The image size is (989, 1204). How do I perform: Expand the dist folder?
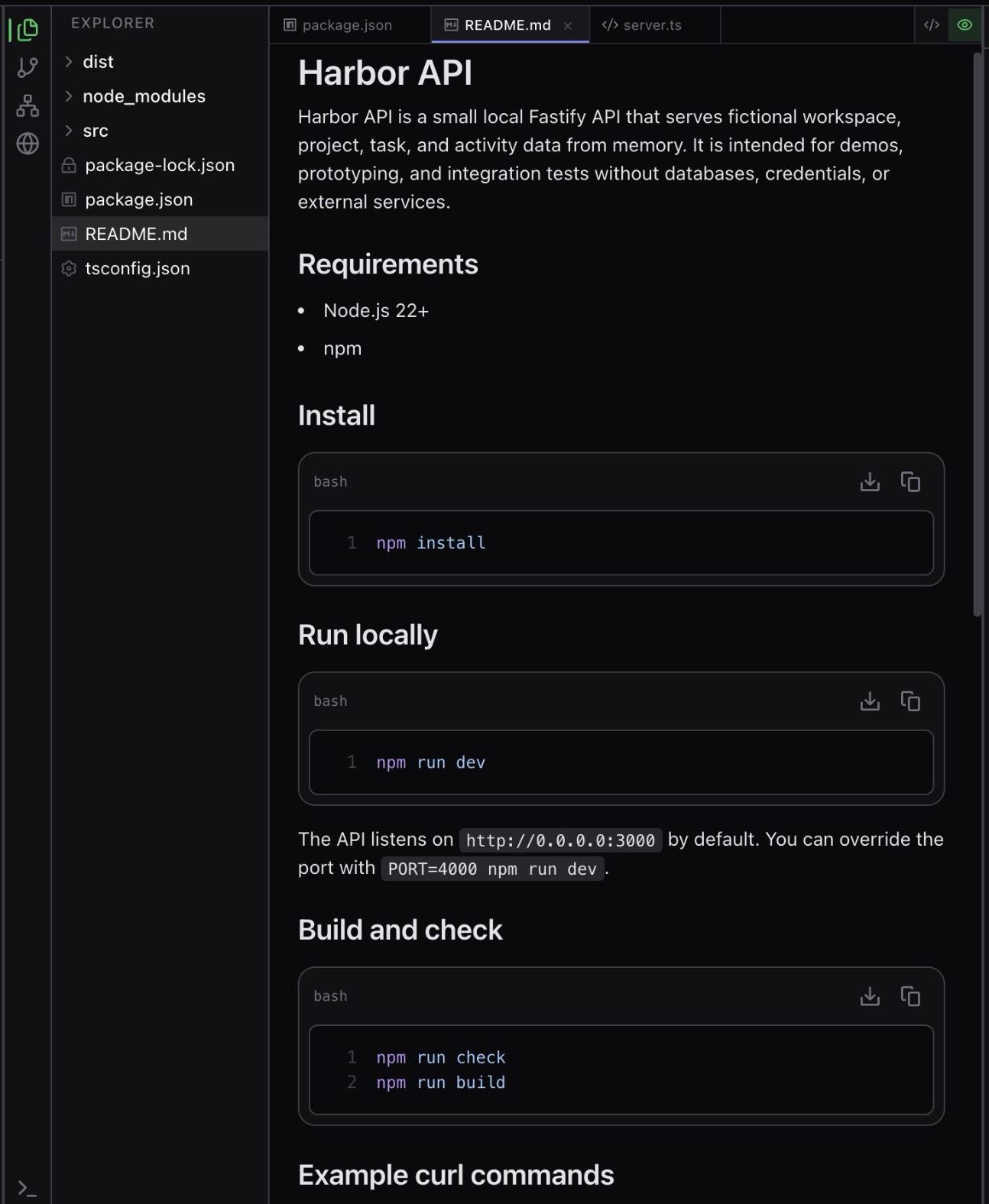point(98,62)
